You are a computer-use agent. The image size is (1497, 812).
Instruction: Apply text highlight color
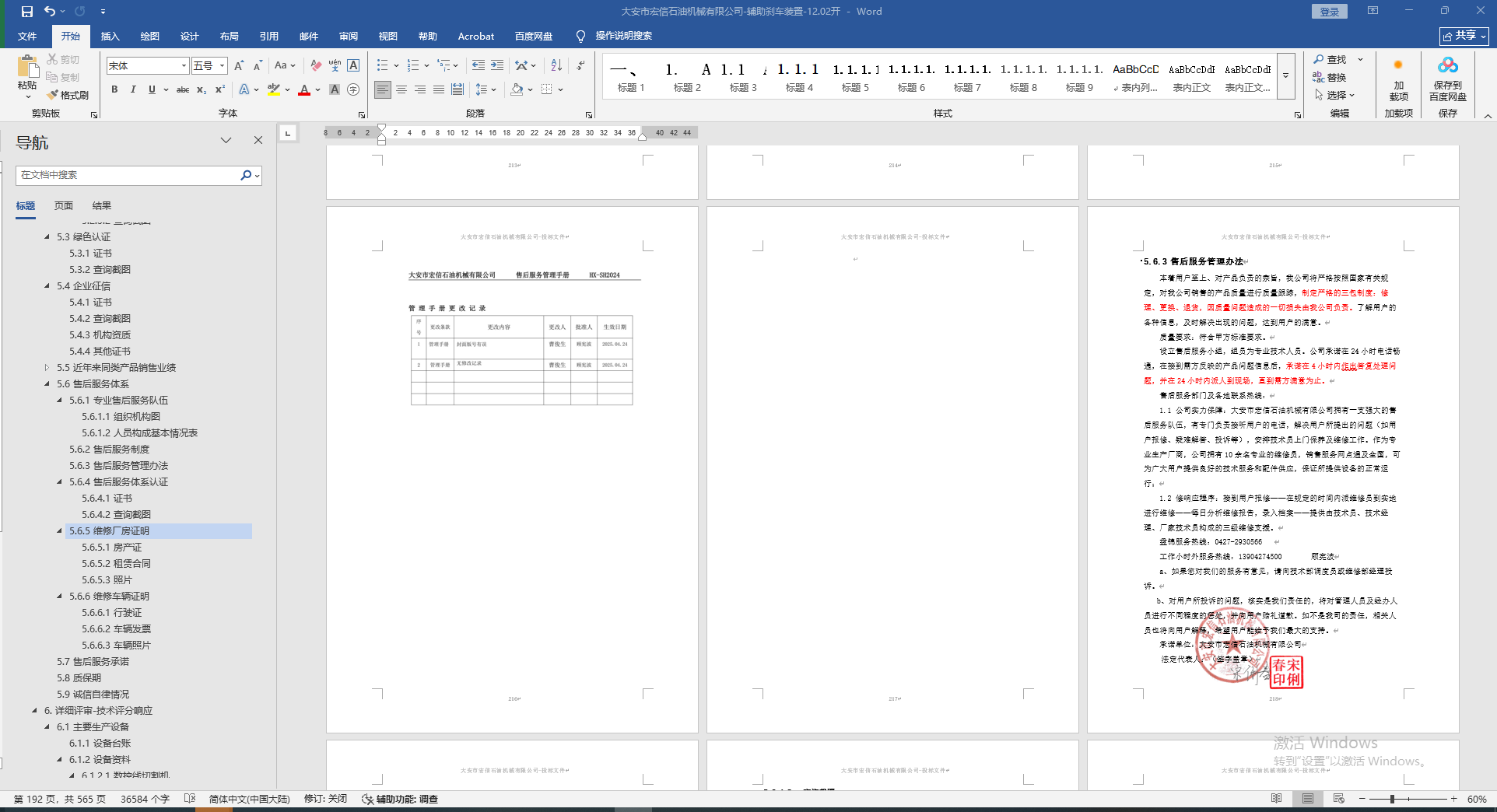coord(273,89)
